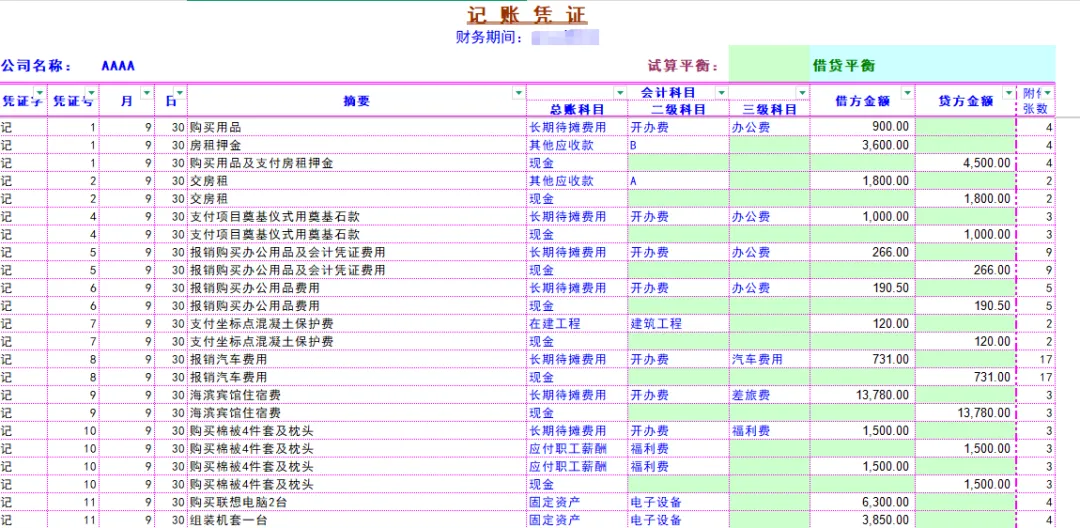
Task: Select the debit amount 3,850.00
Action: pos(862,520)
